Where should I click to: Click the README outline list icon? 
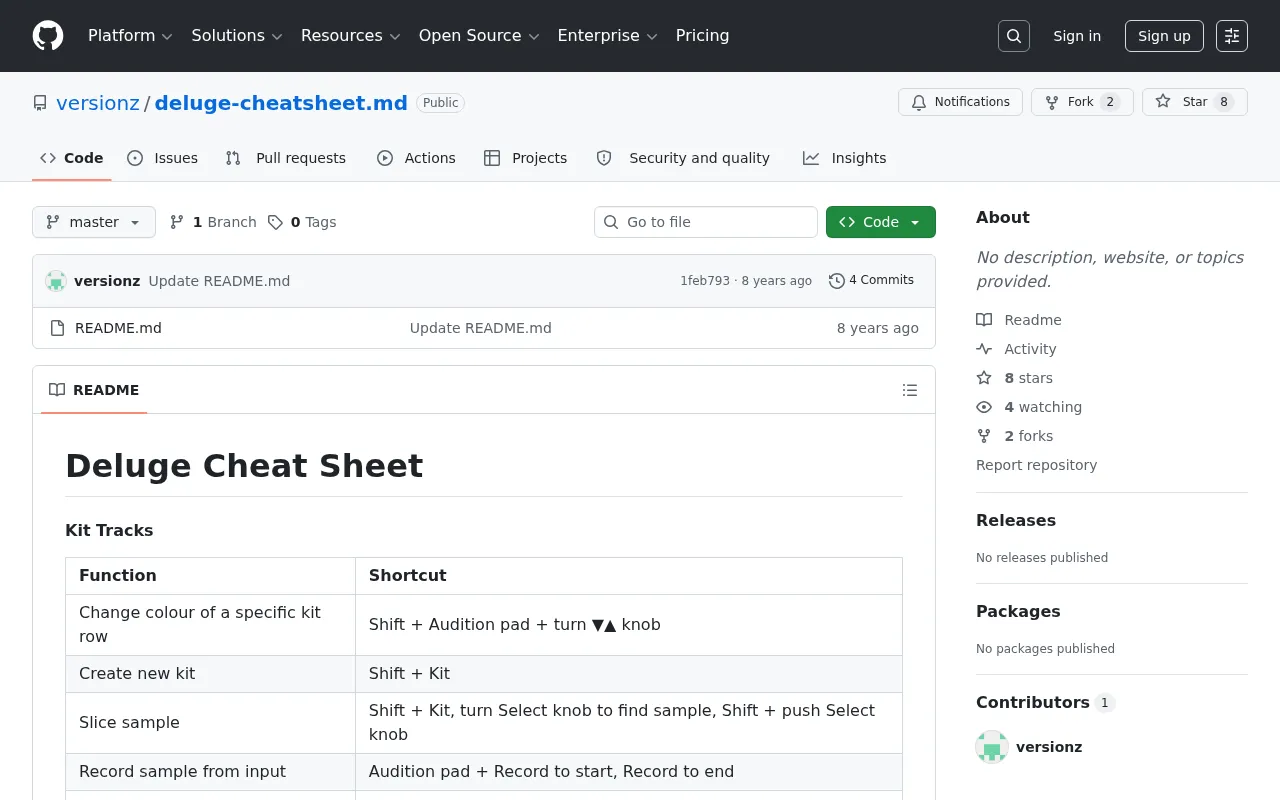pyautogui.click(x=910, y=390)
